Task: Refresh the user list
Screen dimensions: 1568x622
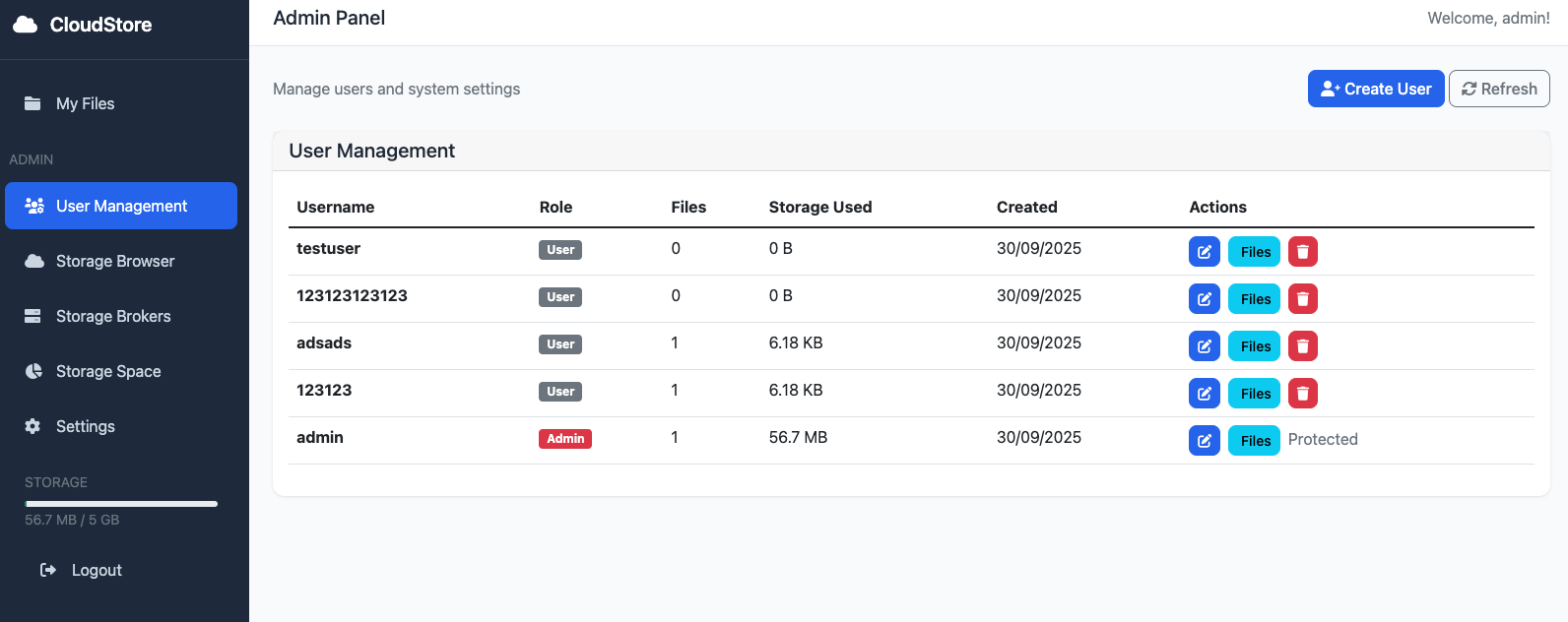Action: 1498,89
